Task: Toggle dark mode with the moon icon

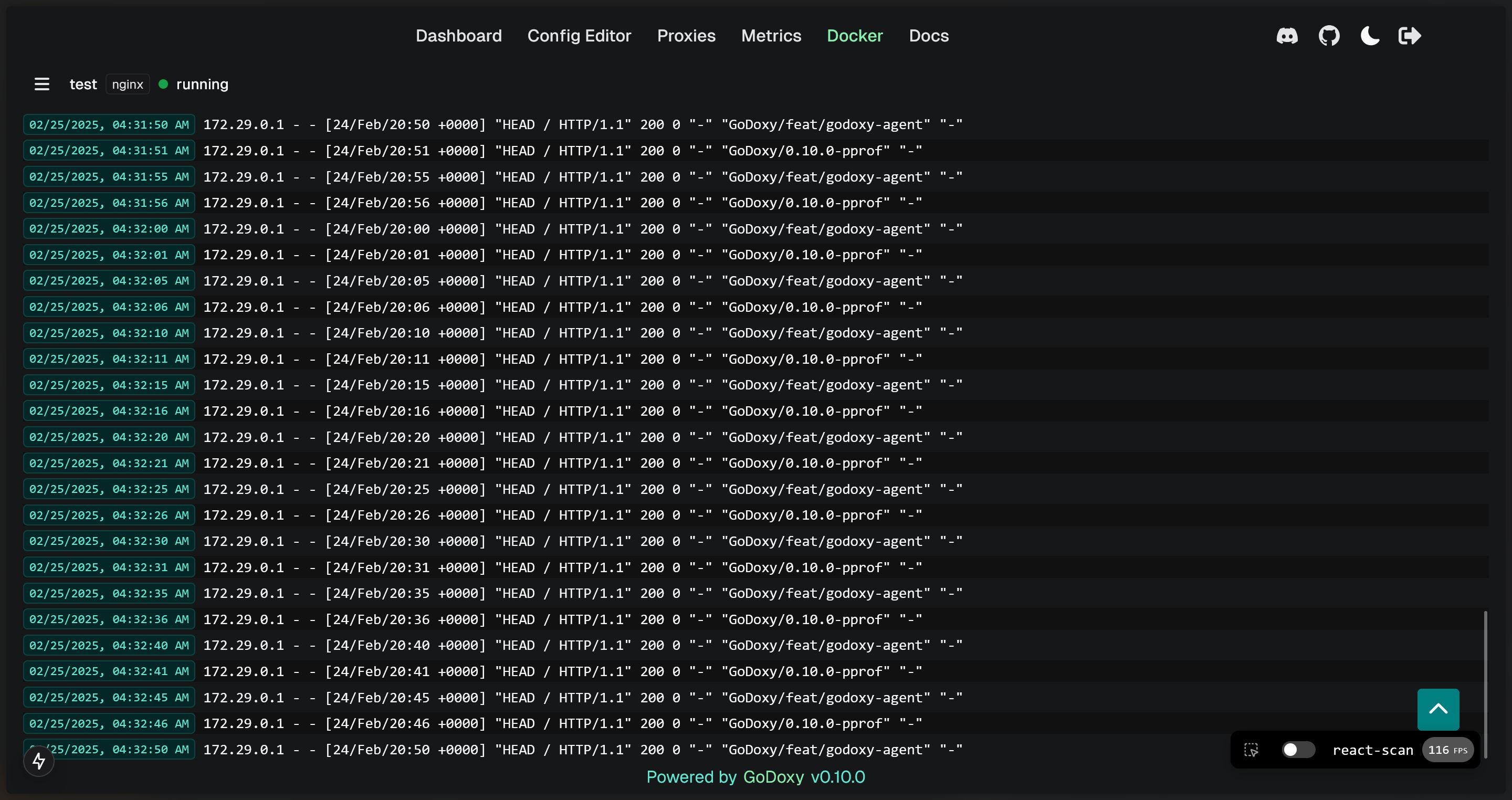Action: [x=1369, y=36]
